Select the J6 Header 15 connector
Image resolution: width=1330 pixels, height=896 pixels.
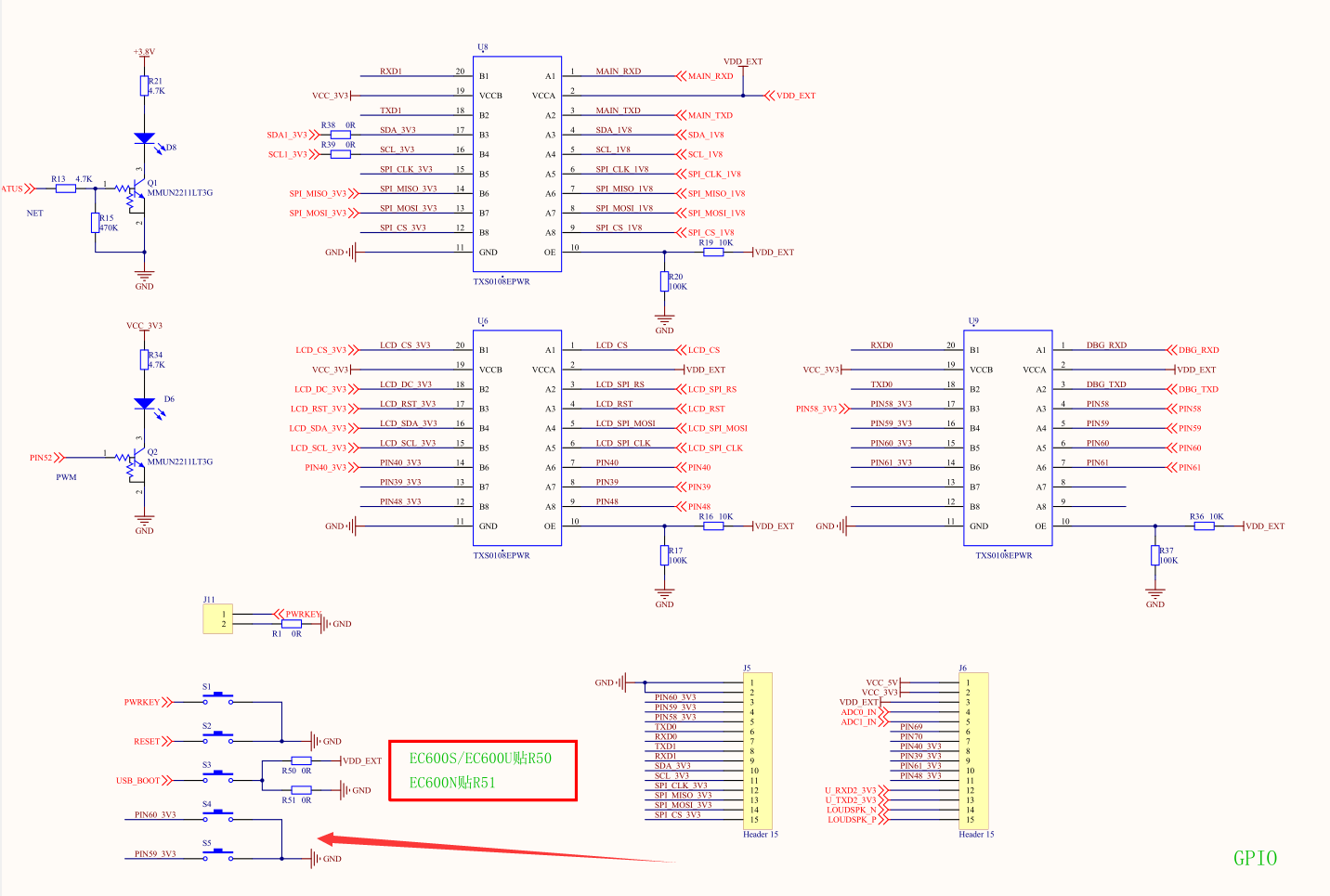click(x=973, y=751)
